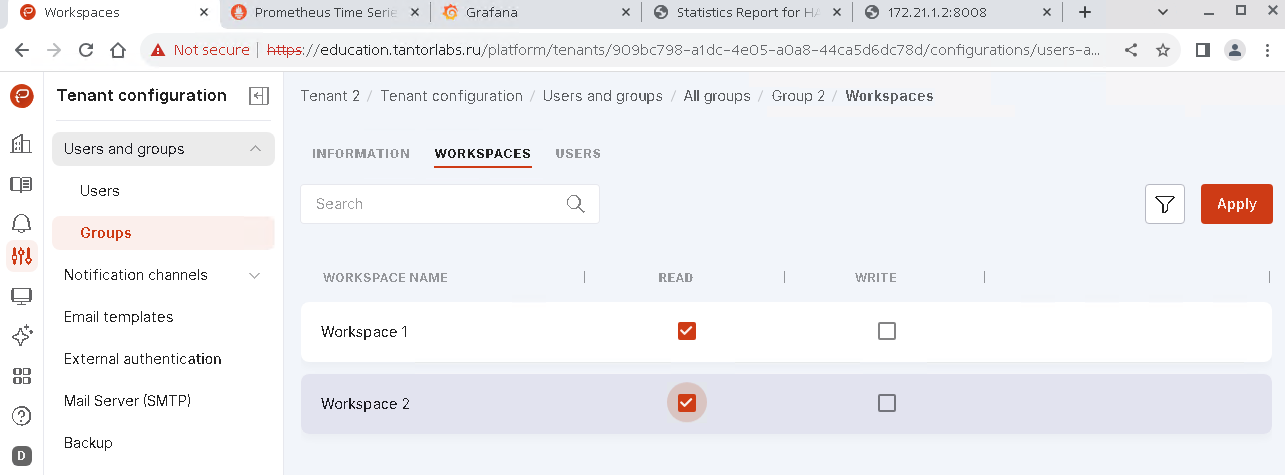Click into the workspace Search field
Image resolution: width=1285 pixels, height=475 pixels.
point(435,204)
